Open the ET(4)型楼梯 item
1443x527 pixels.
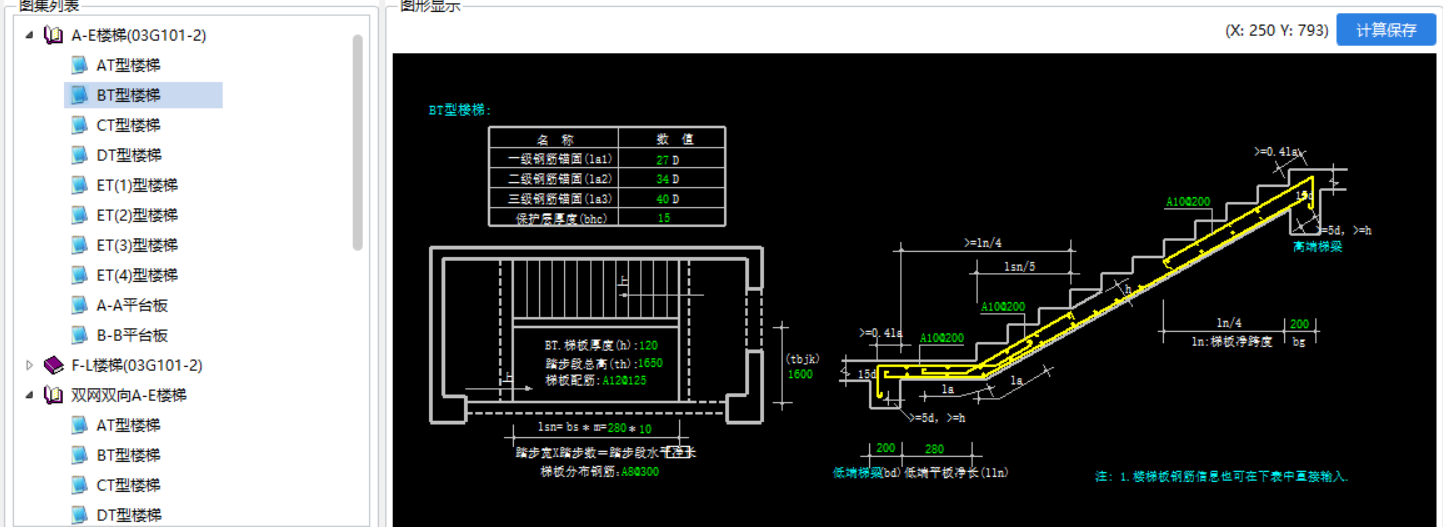point(137,275)
